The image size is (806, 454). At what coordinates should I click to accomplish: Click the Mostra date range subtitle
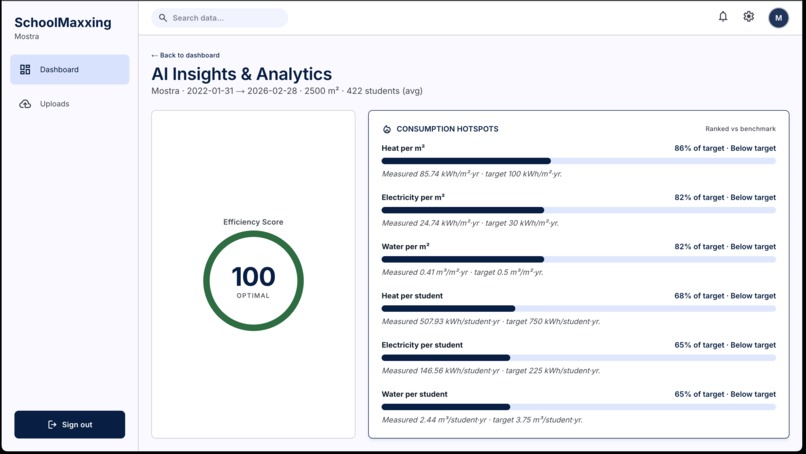coord(287,91)
